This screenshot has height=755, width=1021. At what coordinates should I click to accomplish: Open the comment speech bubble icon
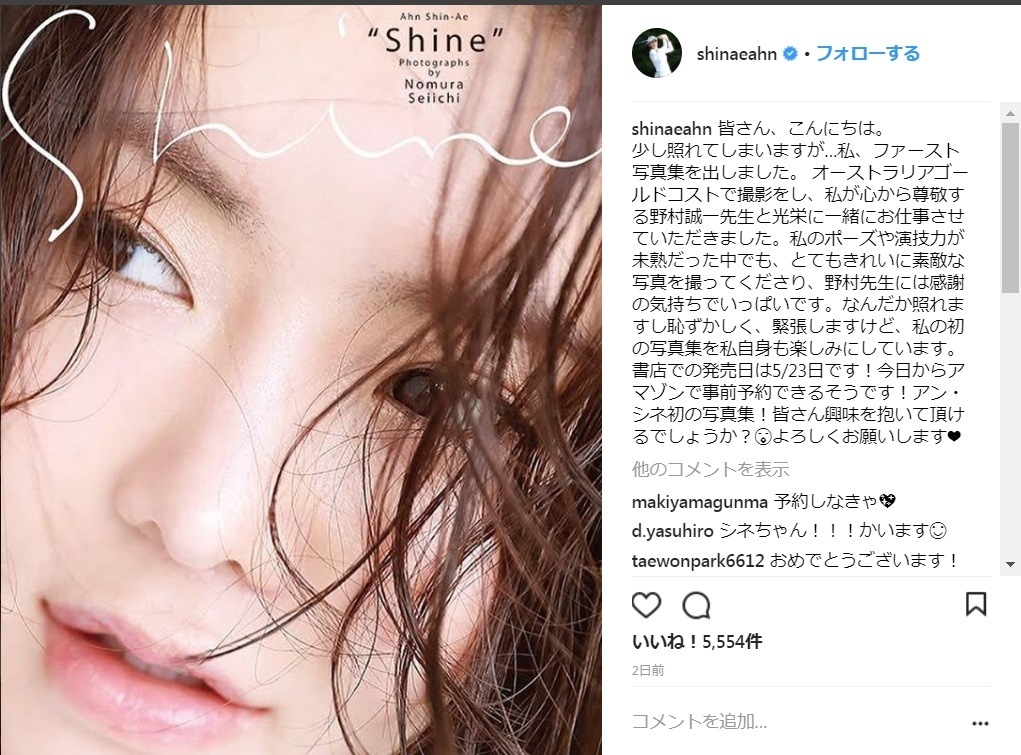[696, 605]
